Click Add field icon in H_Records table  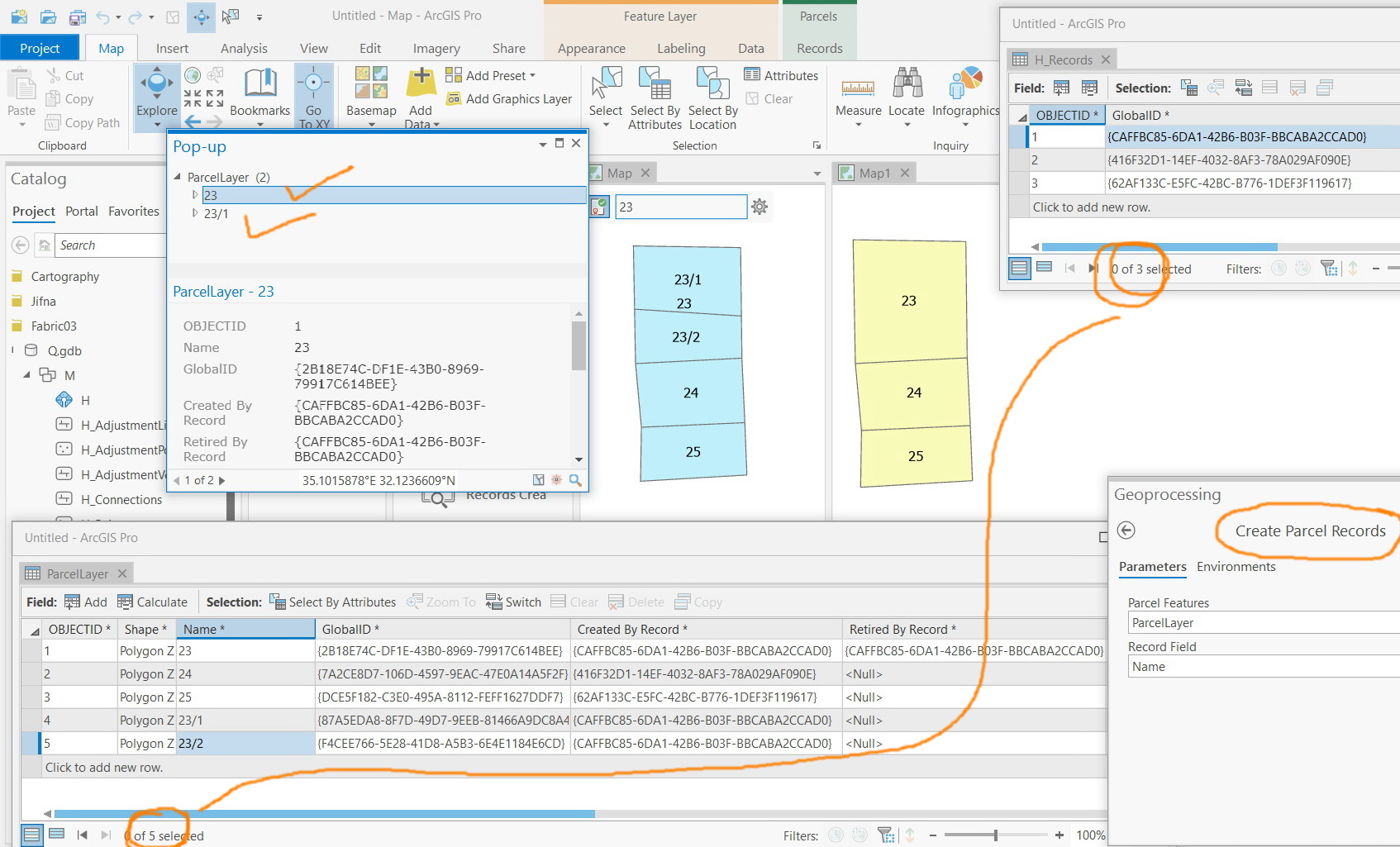tap(1062, 88)
